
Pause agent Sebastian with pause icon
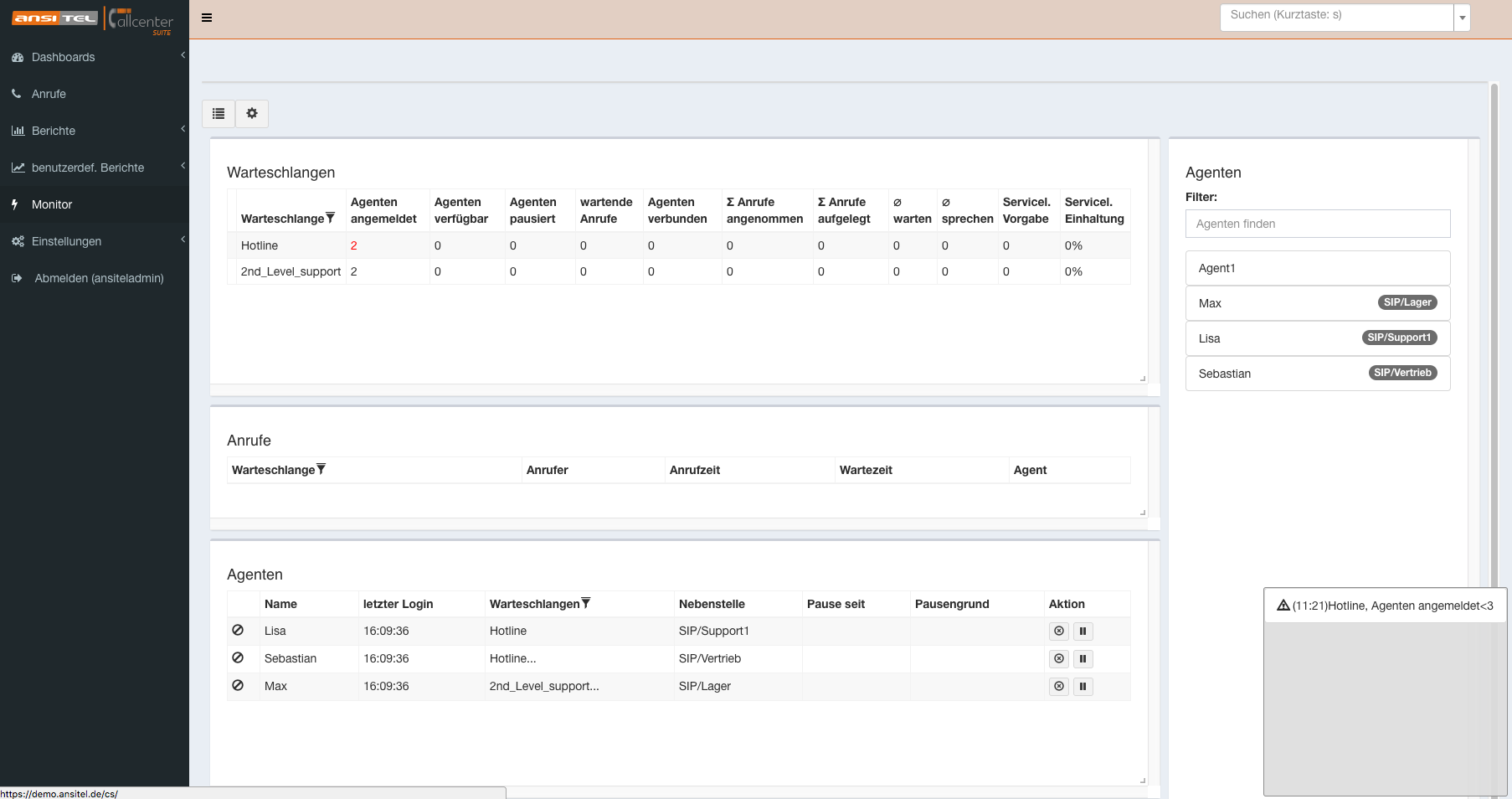click(x=1083, y=659)
